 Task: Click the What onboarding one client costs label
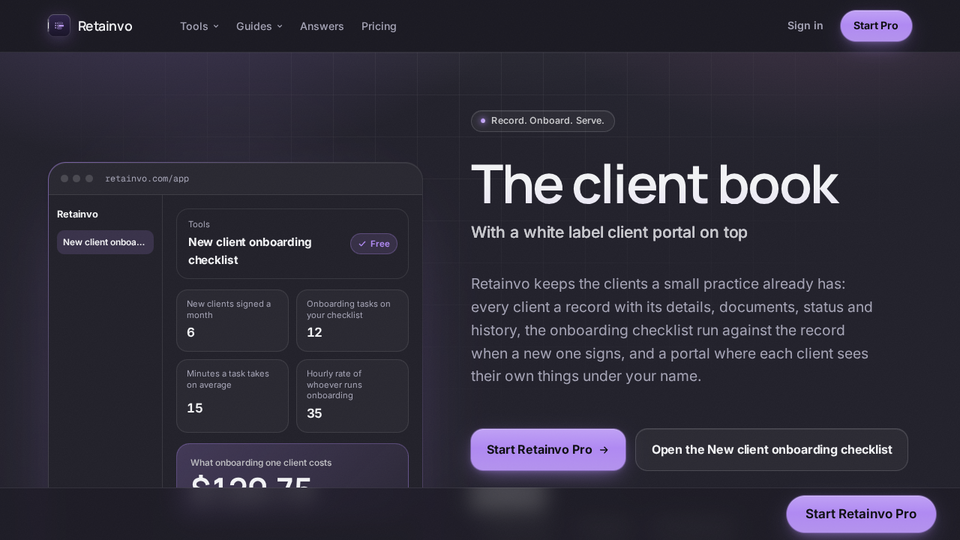click(261, 463)
